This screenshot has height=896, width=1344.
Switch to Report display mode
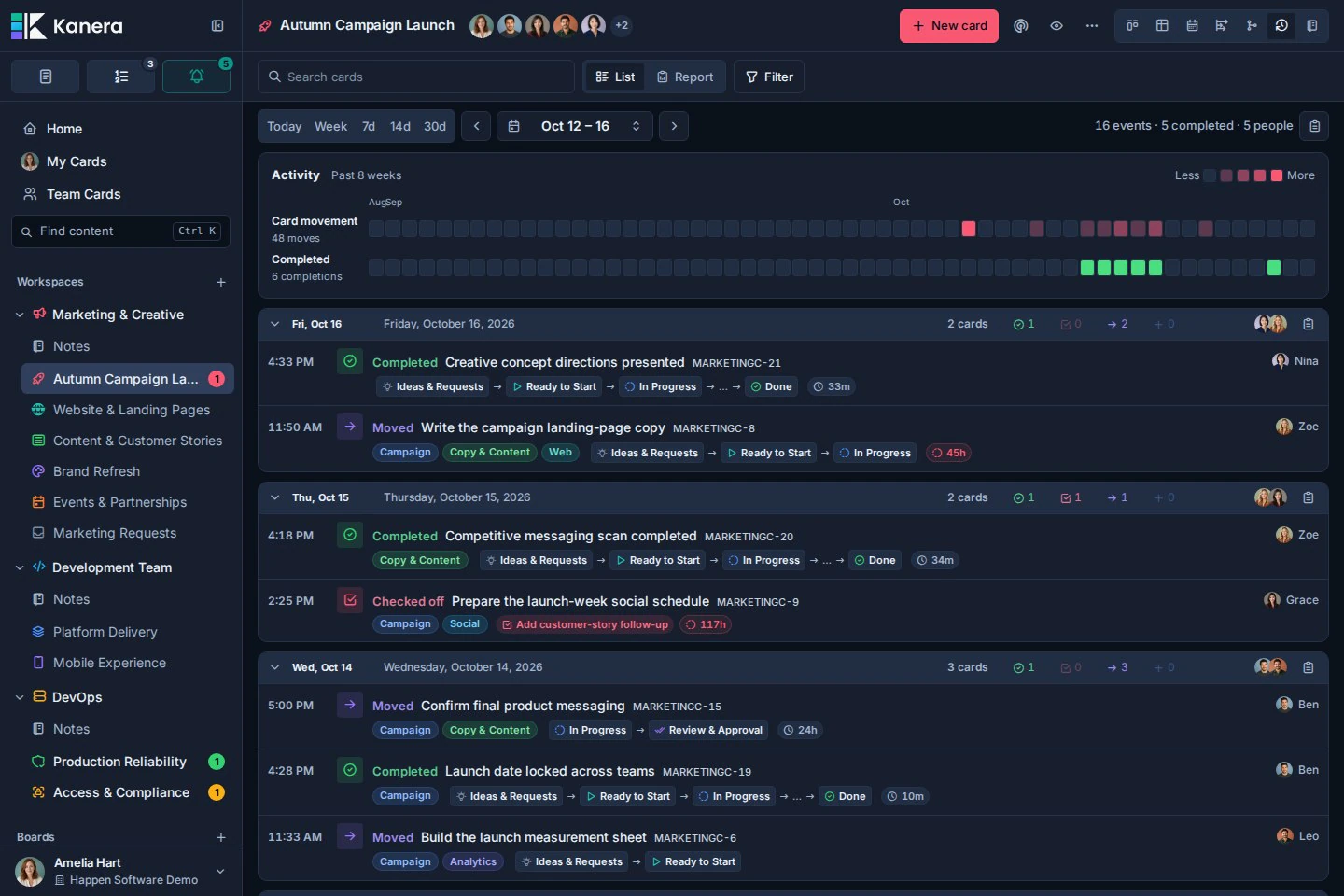[685, 77]
